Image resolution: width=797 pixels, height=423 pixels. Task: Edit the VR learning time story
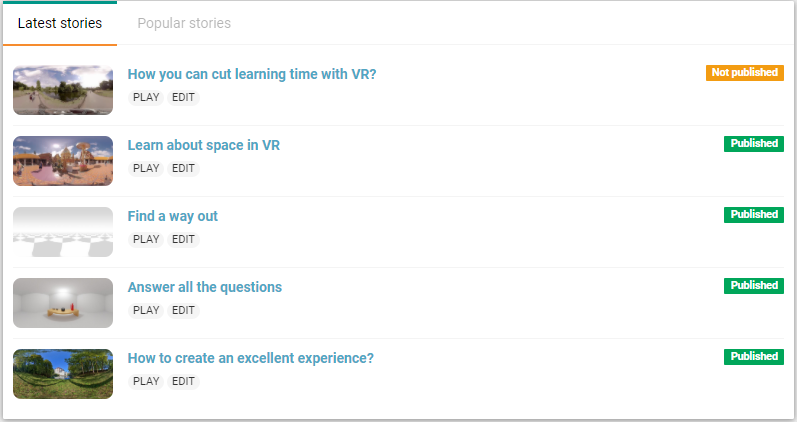tap(183, 98)
